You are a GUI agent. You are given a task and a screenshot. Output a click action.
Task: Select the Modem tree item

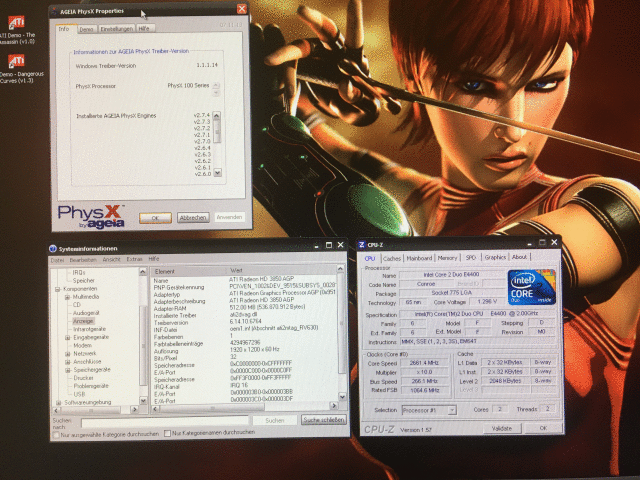tap(82, 345)
